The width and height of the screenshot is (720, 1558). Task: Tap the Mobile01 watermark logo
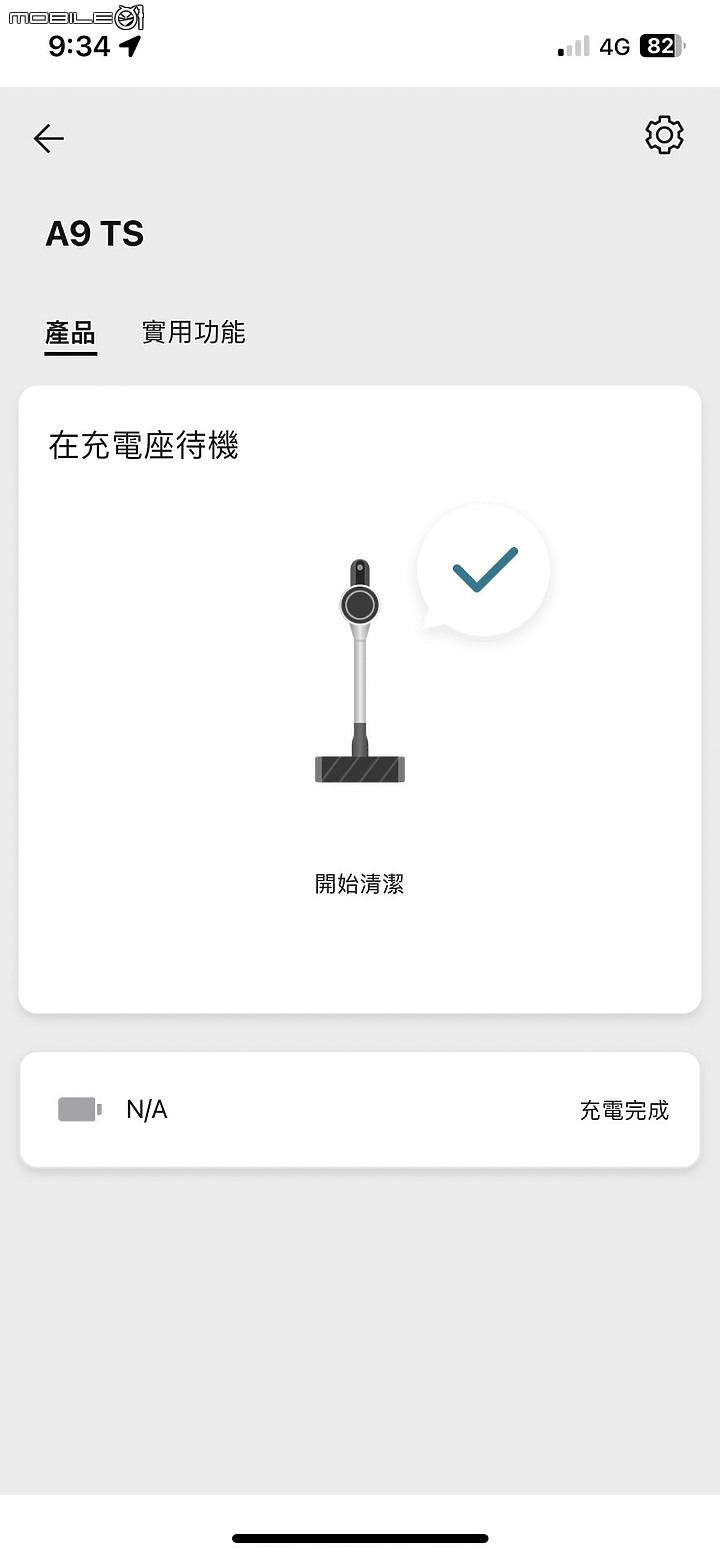76,16
